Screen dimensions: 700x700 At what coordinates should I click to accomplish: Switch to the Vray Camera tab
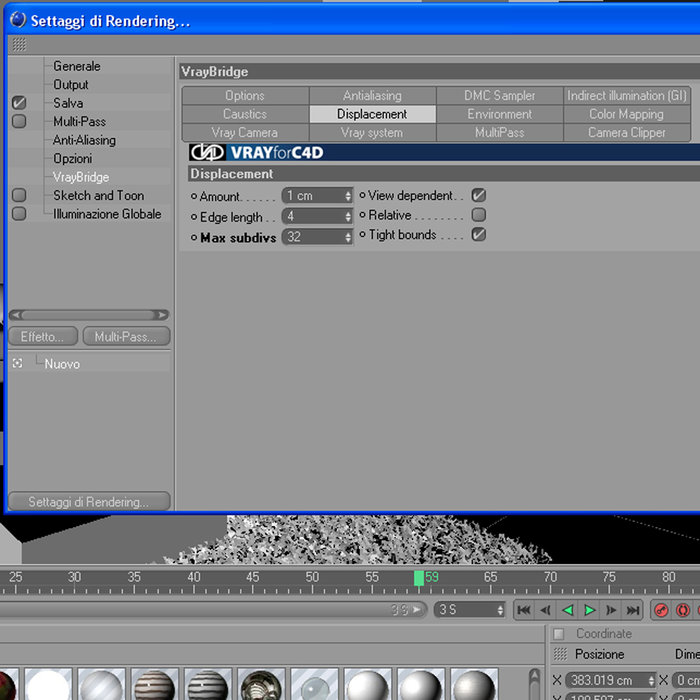coord(245,133)
